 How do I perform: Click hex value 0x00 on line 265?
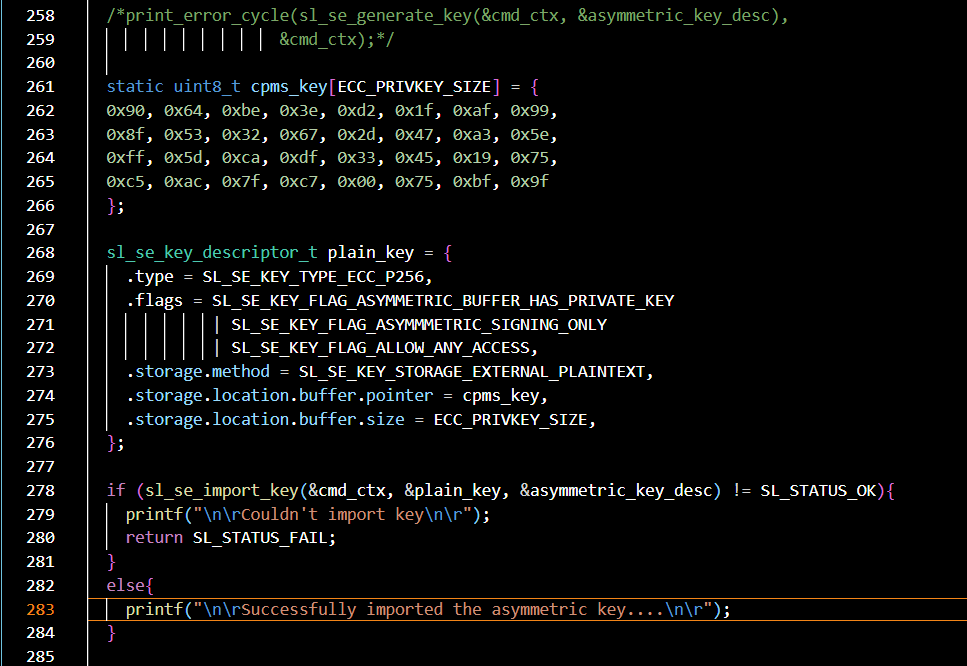[x=356, y=182]
